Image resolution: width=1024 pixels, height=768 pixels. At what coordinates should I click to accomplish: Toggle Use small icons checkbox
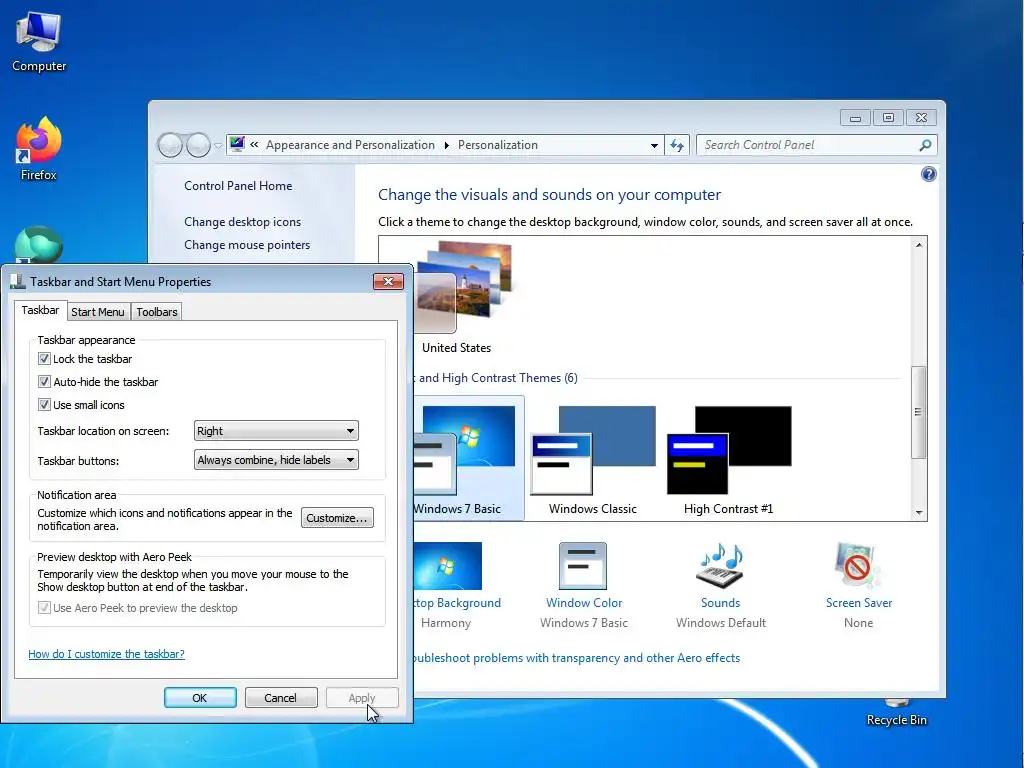point(44,404)
